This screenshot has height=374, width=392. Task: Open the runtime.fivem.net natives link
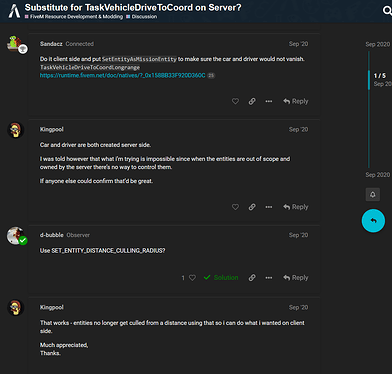click(x=122, y=75)
